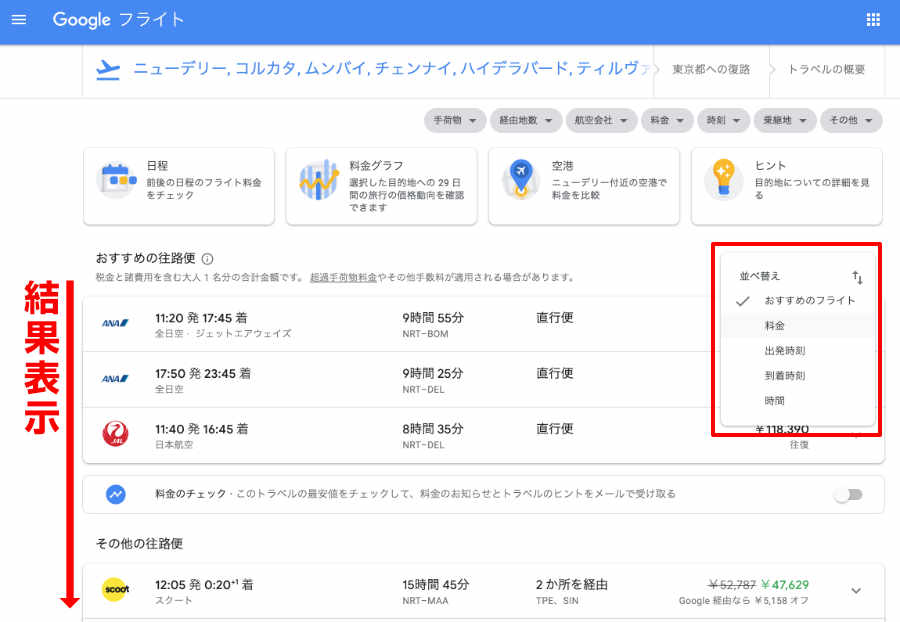Click the その他の往路便 heading

click(139, 543)
